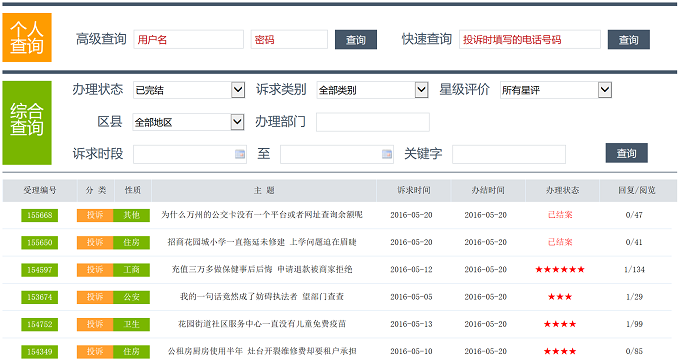This screenshot has height=360, width=680.
Task: Click the orange 个人查询 tile
Action: tap(27, 37)
